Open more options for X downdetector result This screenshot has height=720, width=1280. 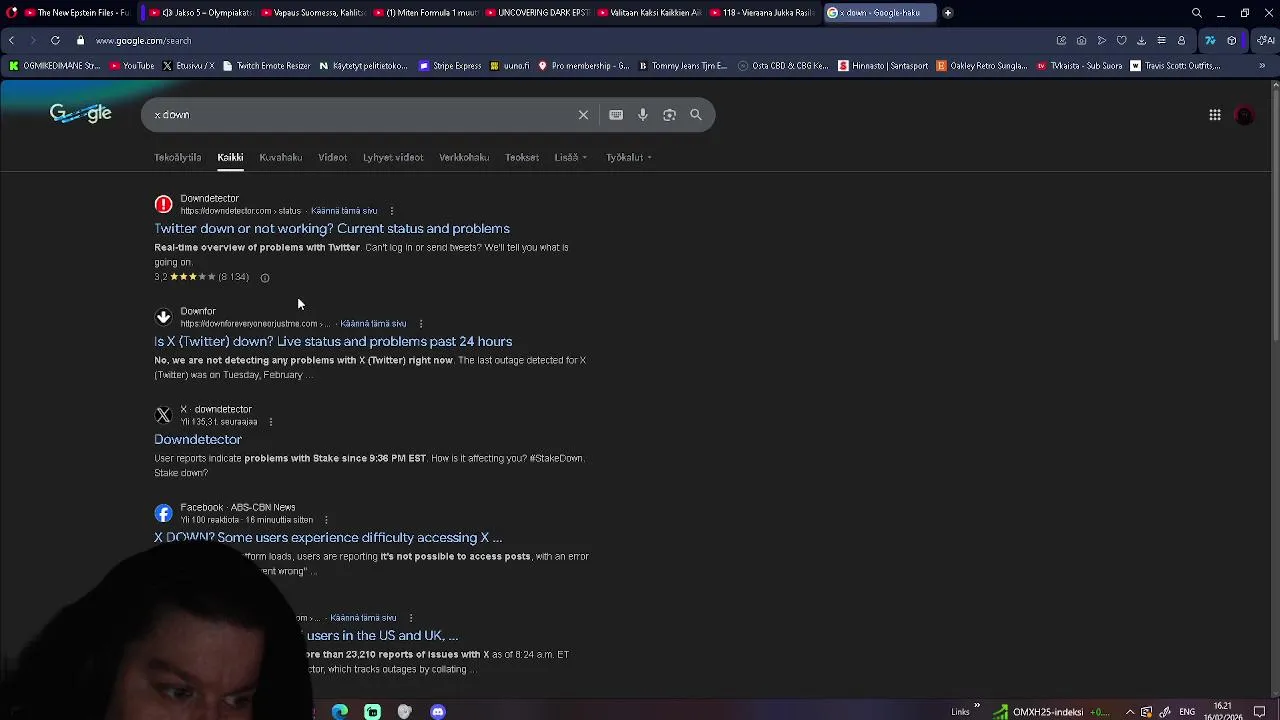(x=270, y=422)
